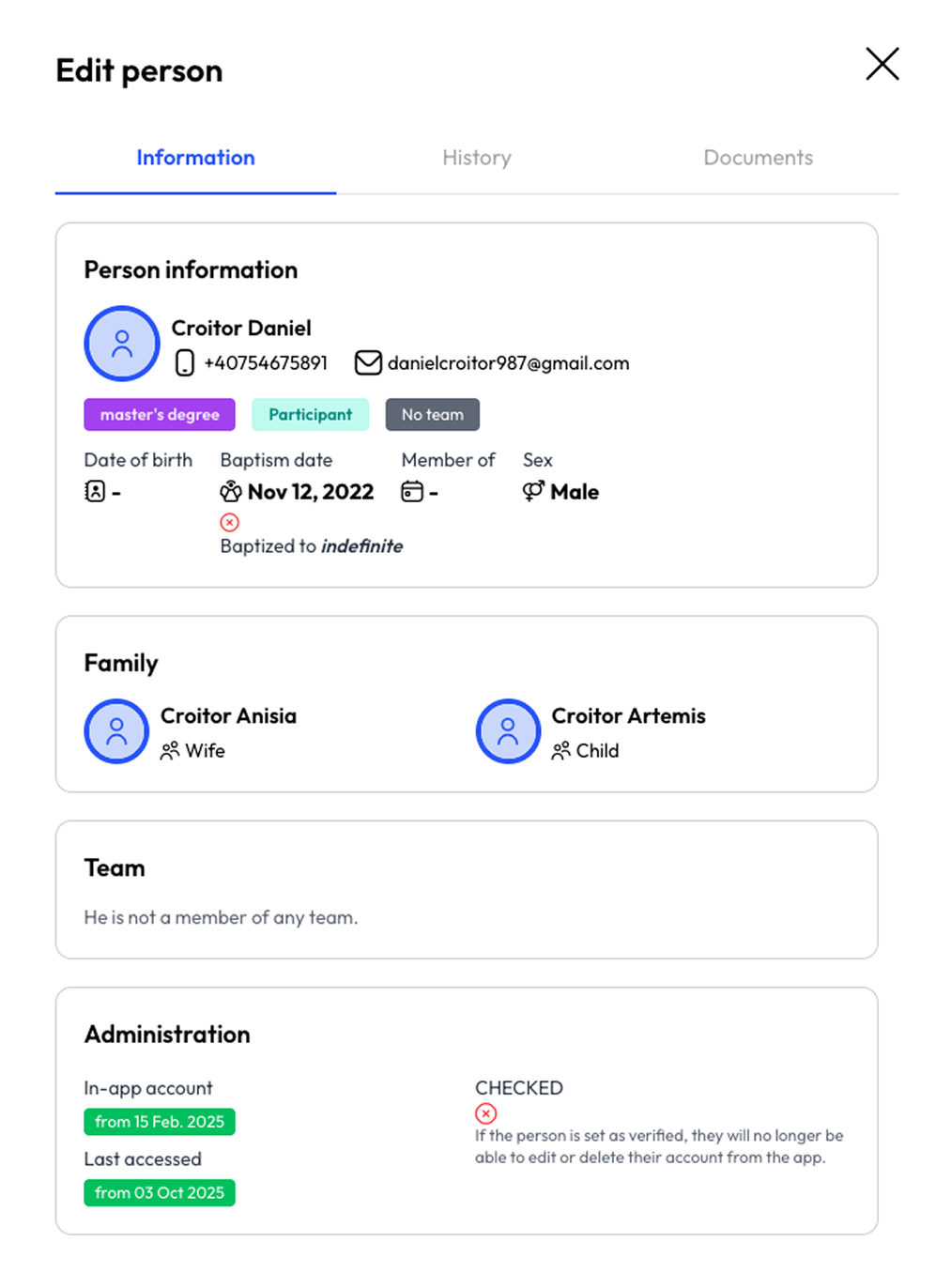Click the from 15 Feb. 2025 badge
The height and width of the screenshot is (1288, 936).
[160, 1122]
